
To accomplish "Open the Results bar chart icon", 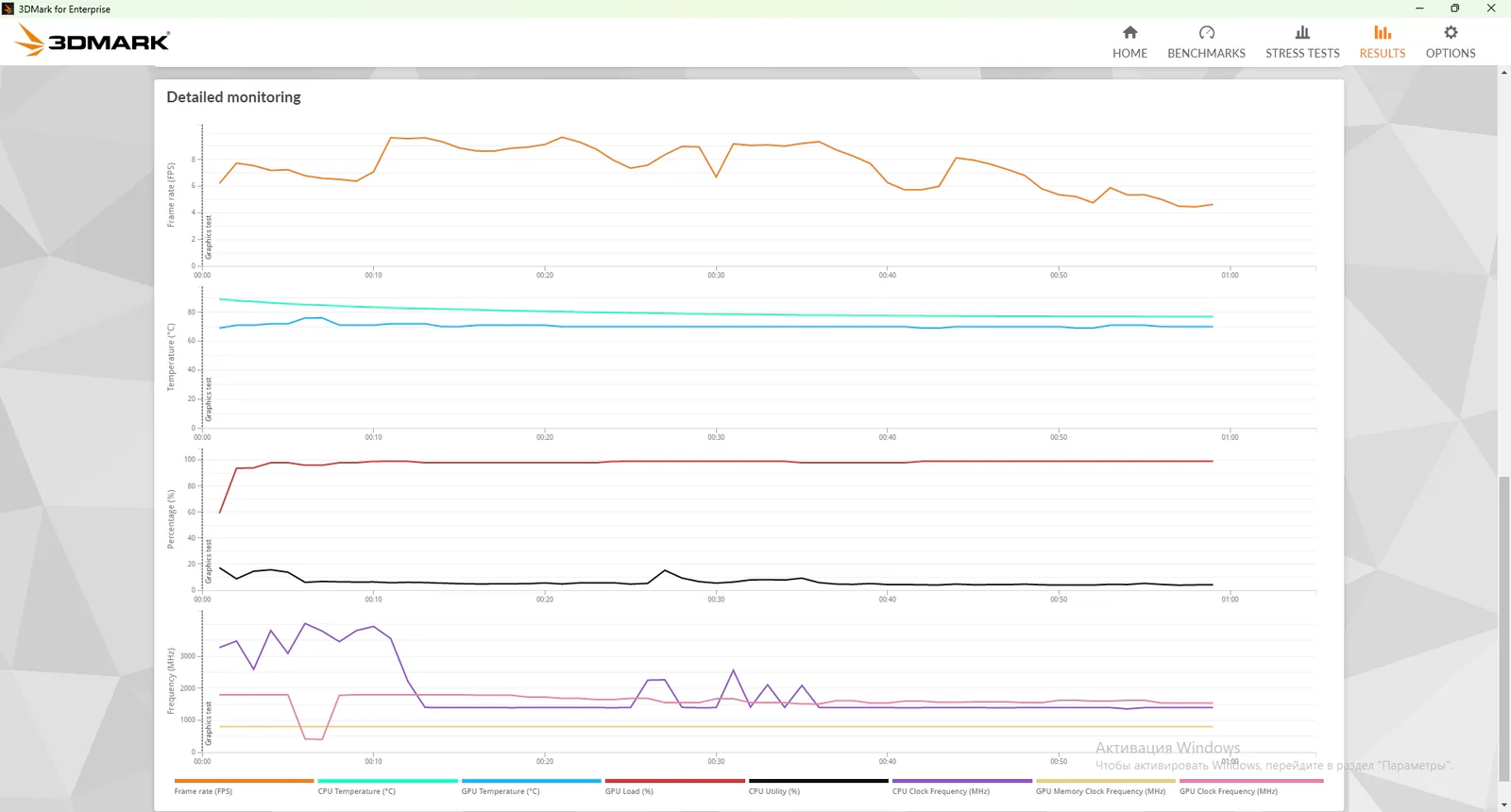I will [x=1383, y=33].
